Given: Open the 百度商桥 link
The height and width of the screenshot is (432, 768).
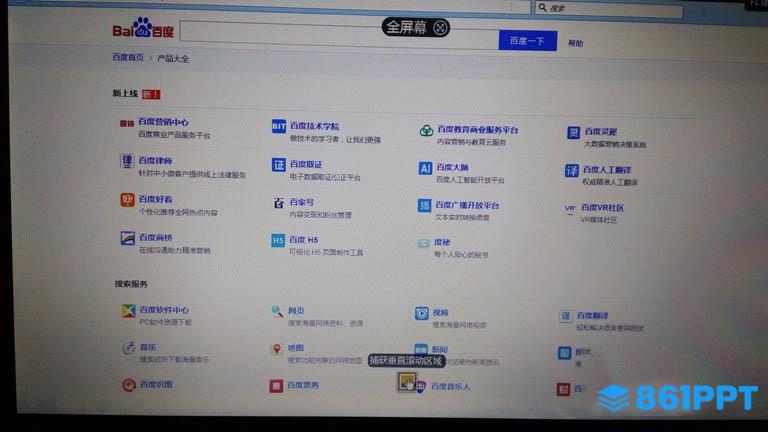Looking at the screenshot, I should (x=156, y=238).
